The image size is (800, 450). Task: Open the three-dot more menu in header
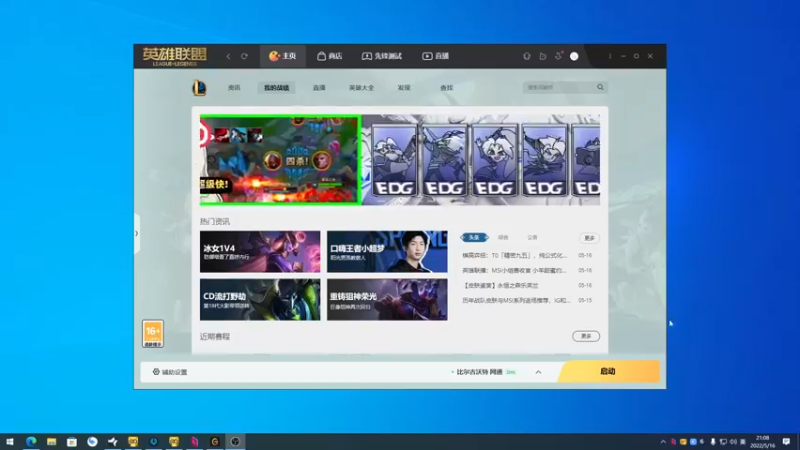point(610,56)
